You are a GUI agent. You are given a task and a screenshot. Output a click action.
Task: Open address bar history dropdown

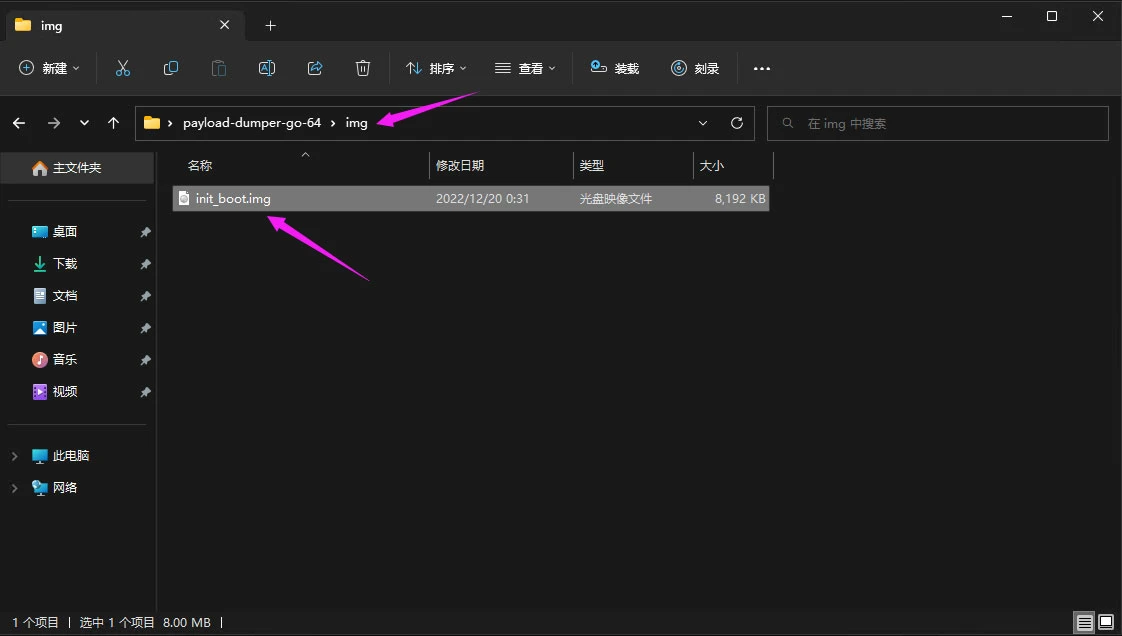pos(703,123)
